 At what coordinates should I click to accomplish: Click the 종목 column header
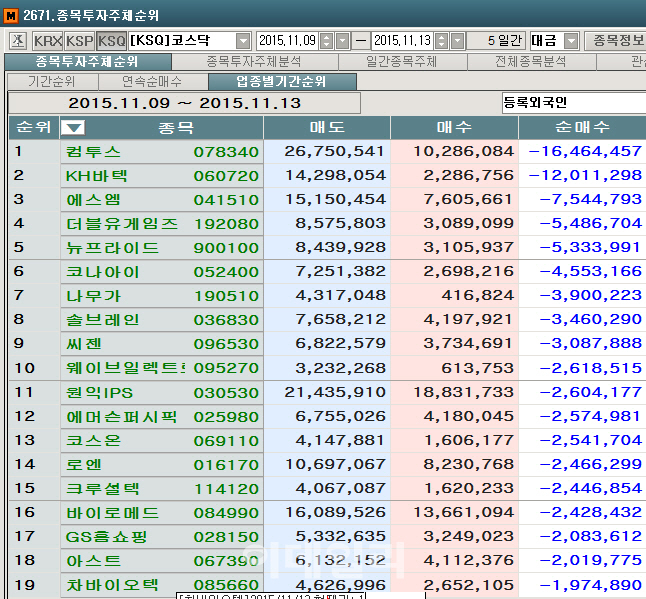(176, 128)
